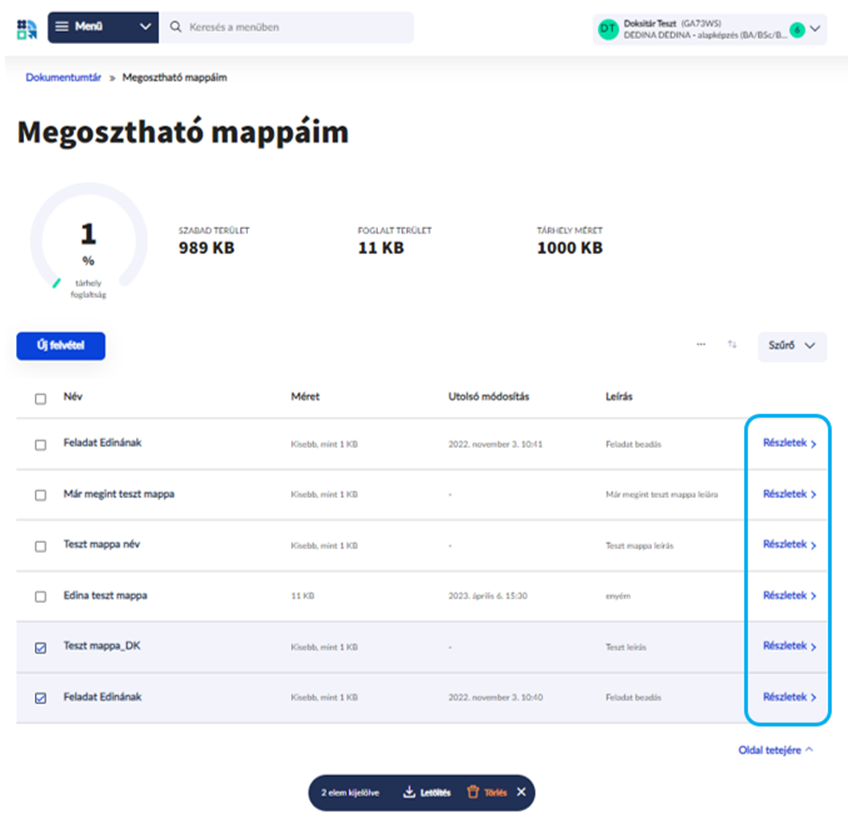Click the magnifier icon in search box
The height and width of the screenshot is (829, 848).
point(175,27)
